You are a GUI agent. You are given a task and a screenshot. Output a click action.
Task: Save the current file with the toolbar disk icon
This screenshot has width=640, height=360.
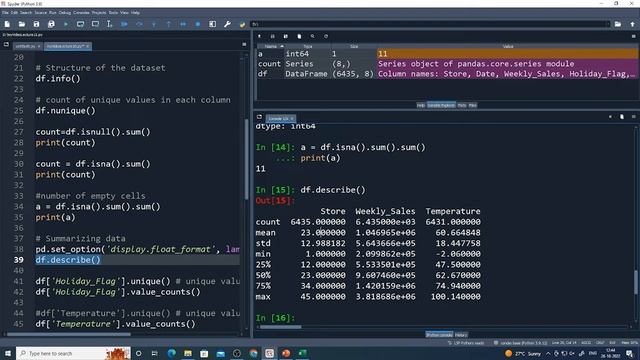(37, 24)
